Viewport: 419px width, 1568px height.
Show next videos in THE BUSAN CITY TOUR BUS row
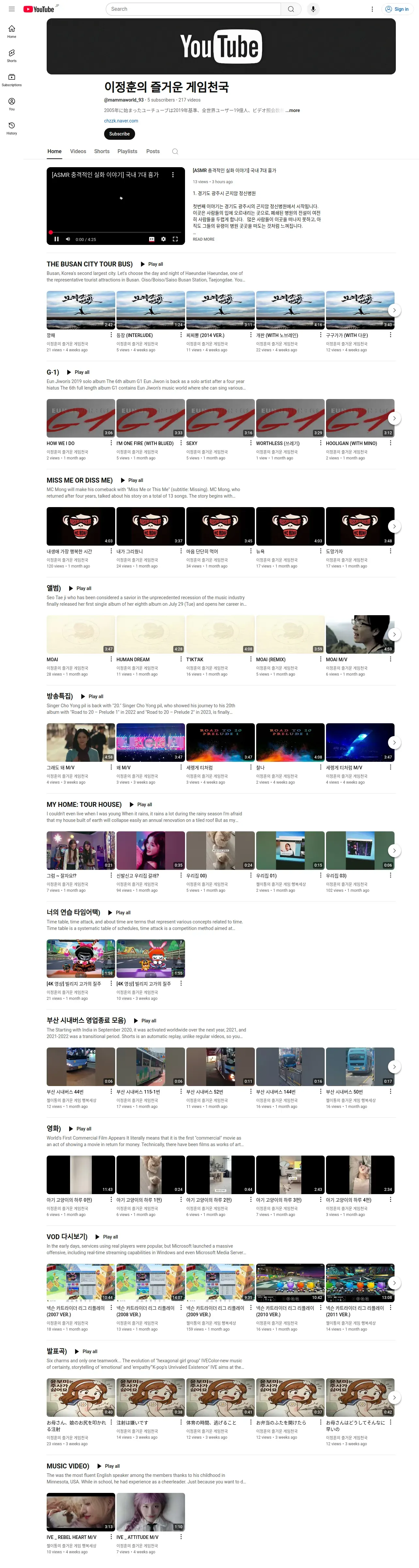point(394,311)
